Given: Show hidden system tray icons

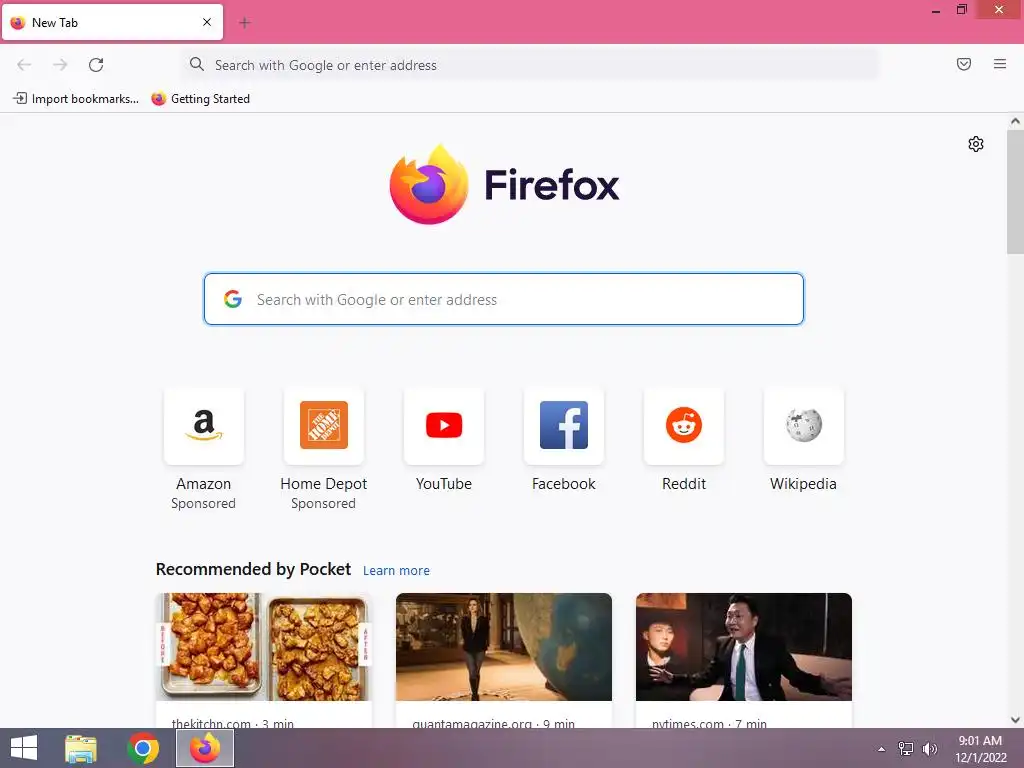Looking at the screenshot, I should (x=882, y=749).
